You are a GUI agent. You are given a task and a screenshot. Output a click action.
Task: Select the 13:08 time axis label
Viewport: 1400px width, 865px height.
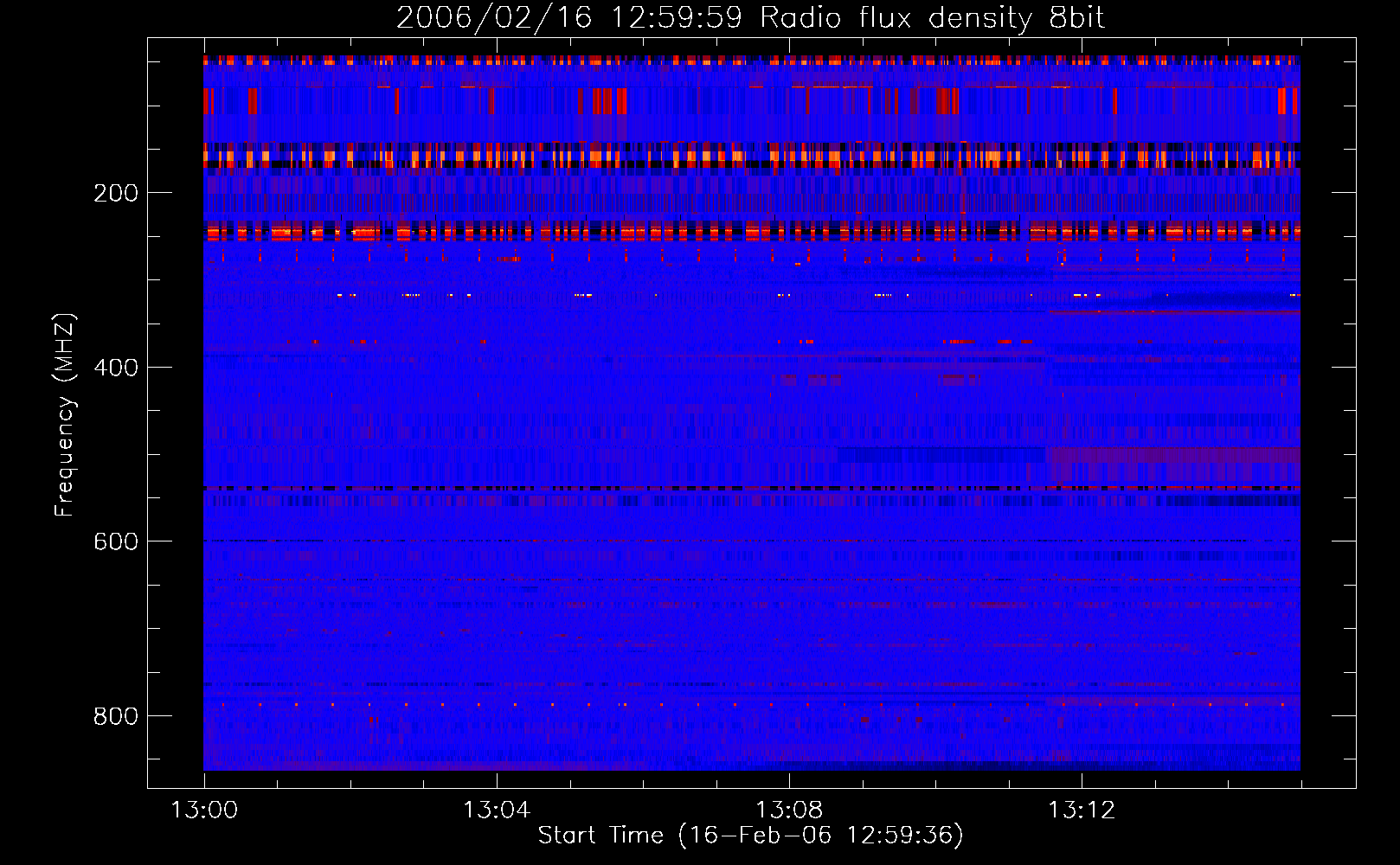[789, 810]
